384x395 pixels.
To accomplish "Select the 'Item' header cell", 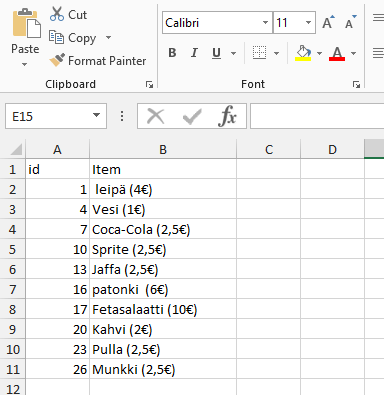I will pyautogui.click(x=163, y=169).
